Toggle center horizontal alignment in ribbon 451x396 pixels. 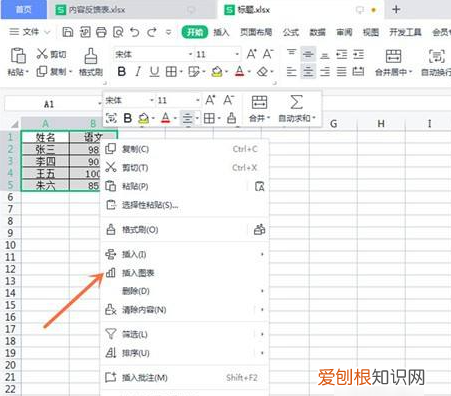click(308, 71)
